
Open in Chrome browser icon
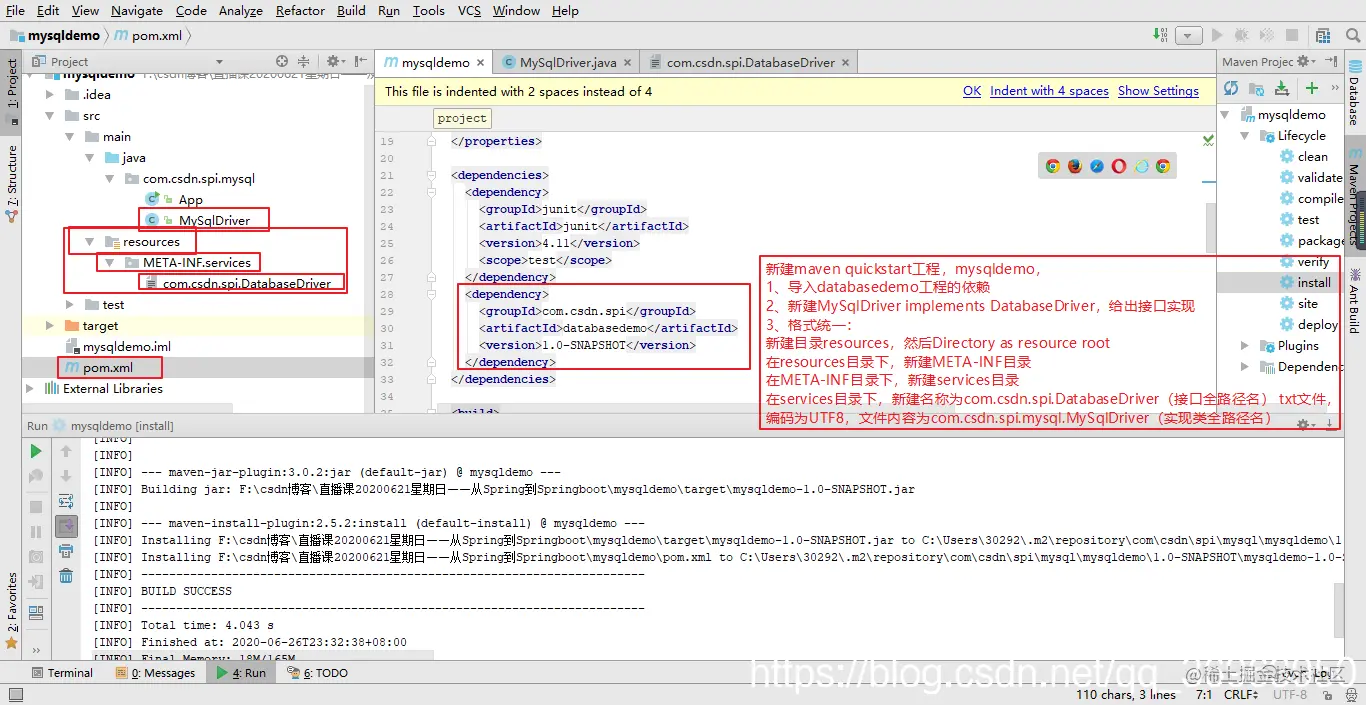(1053, 166)
